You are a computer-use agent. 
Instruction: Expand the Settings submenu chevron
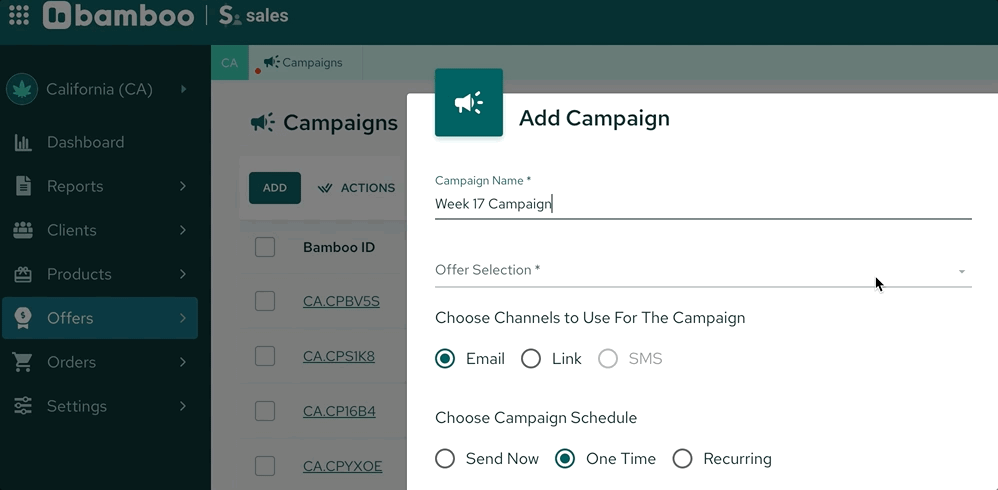point(183,406)
